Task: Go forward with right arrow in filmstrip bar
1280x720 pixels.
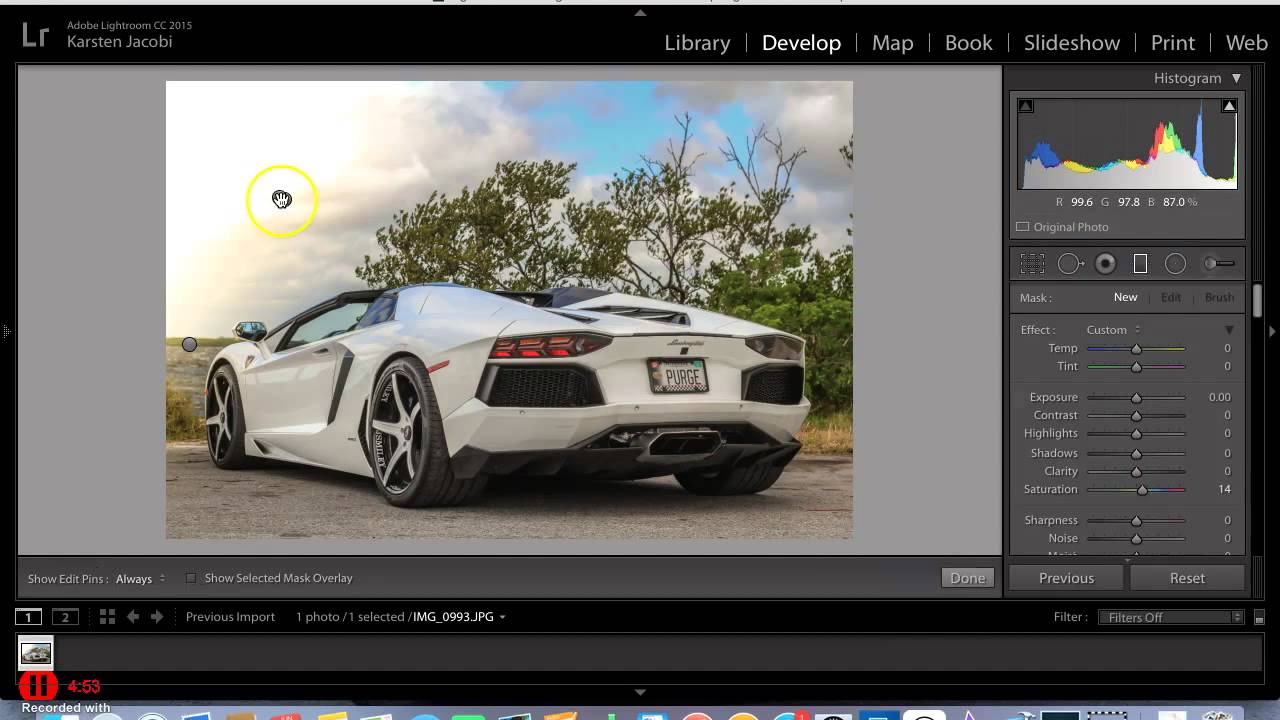Action: click(x=156, y=617)
